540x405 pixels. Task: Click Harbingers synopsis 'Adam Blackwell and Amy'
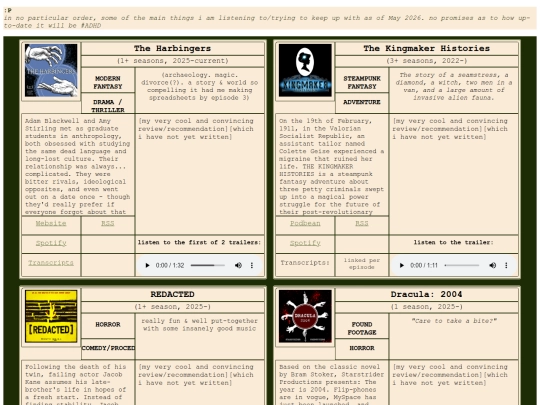(x=68, y=121)
